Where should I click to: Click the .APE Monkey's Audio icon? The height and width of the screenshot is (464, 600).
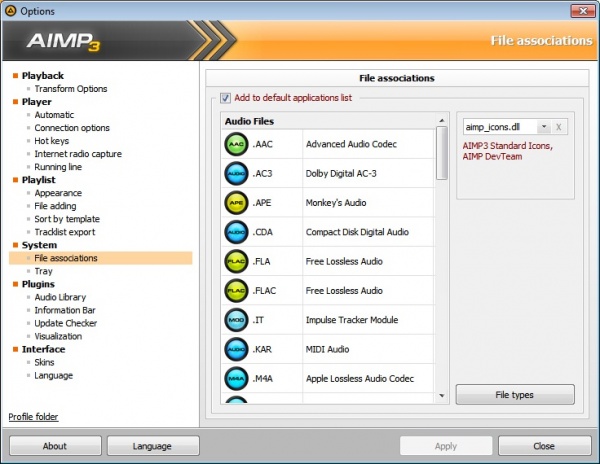coord(236,203)
